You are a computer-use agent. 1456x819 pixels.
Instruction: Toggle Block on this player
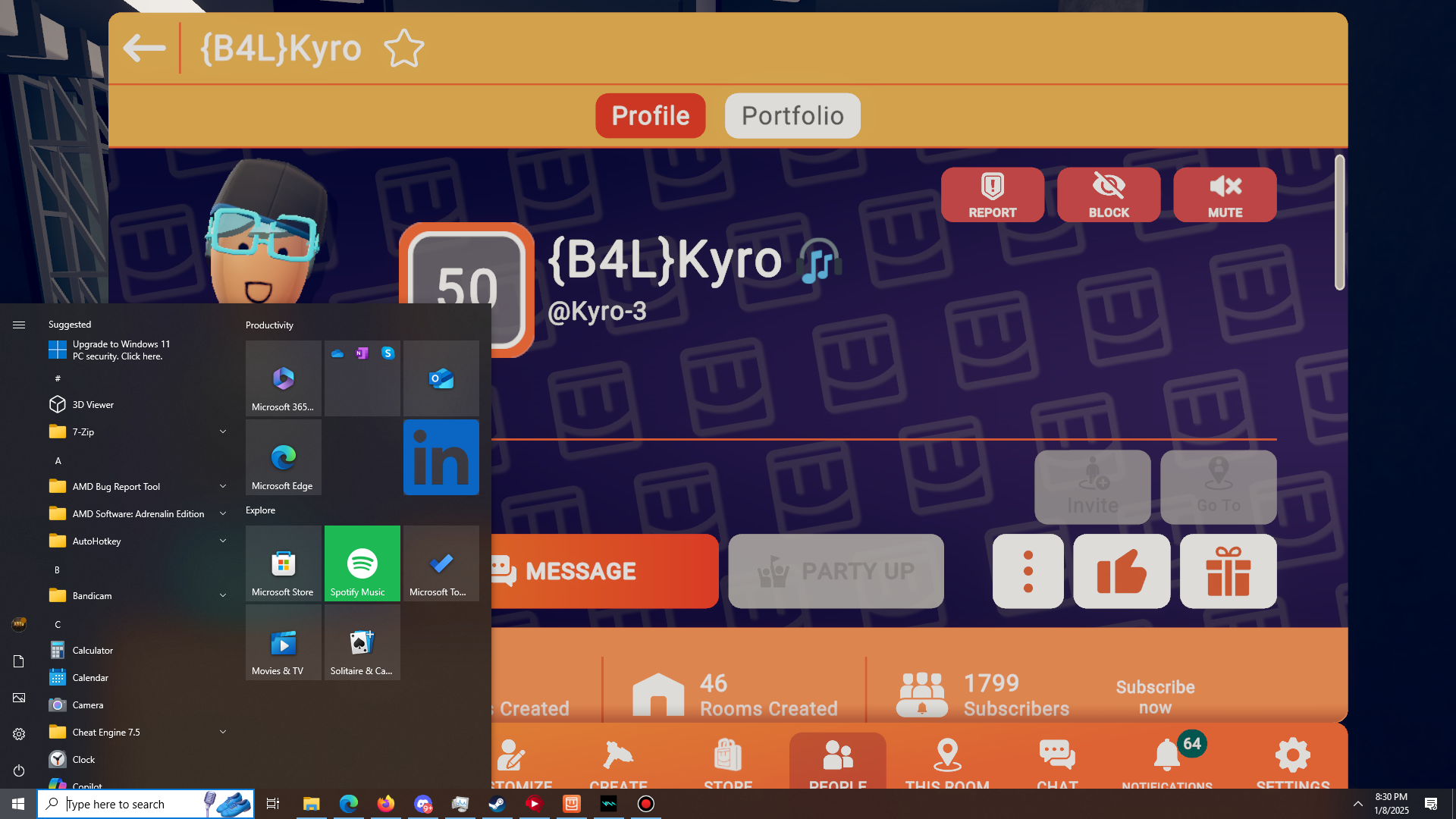tap(1108, 195)
